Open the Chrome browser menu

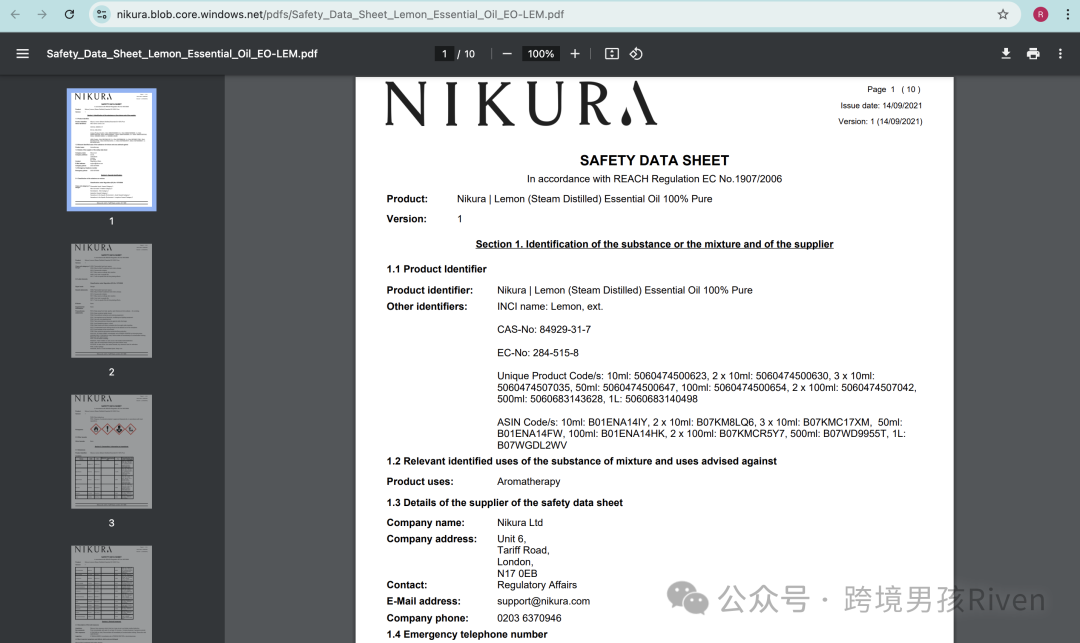1068,14
